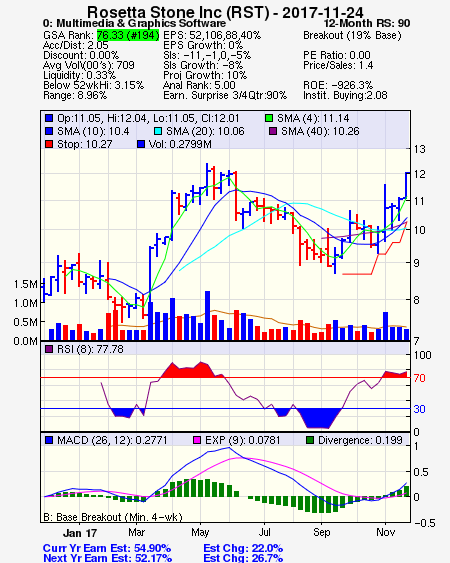Viewport: 450px width, 563px height.
Task: Click the 'Avg Vol(00's): 709' text
Action: click(x=89, y=65)
